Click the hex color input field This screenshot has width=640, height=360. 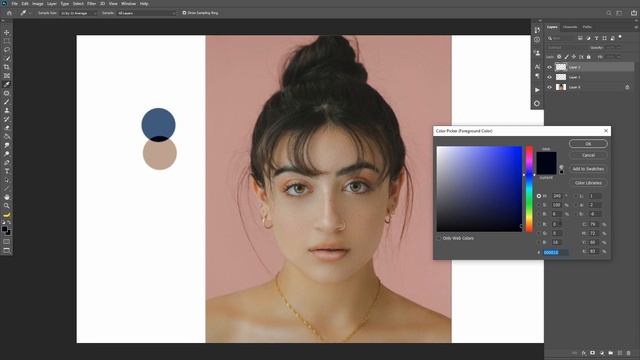556,252
